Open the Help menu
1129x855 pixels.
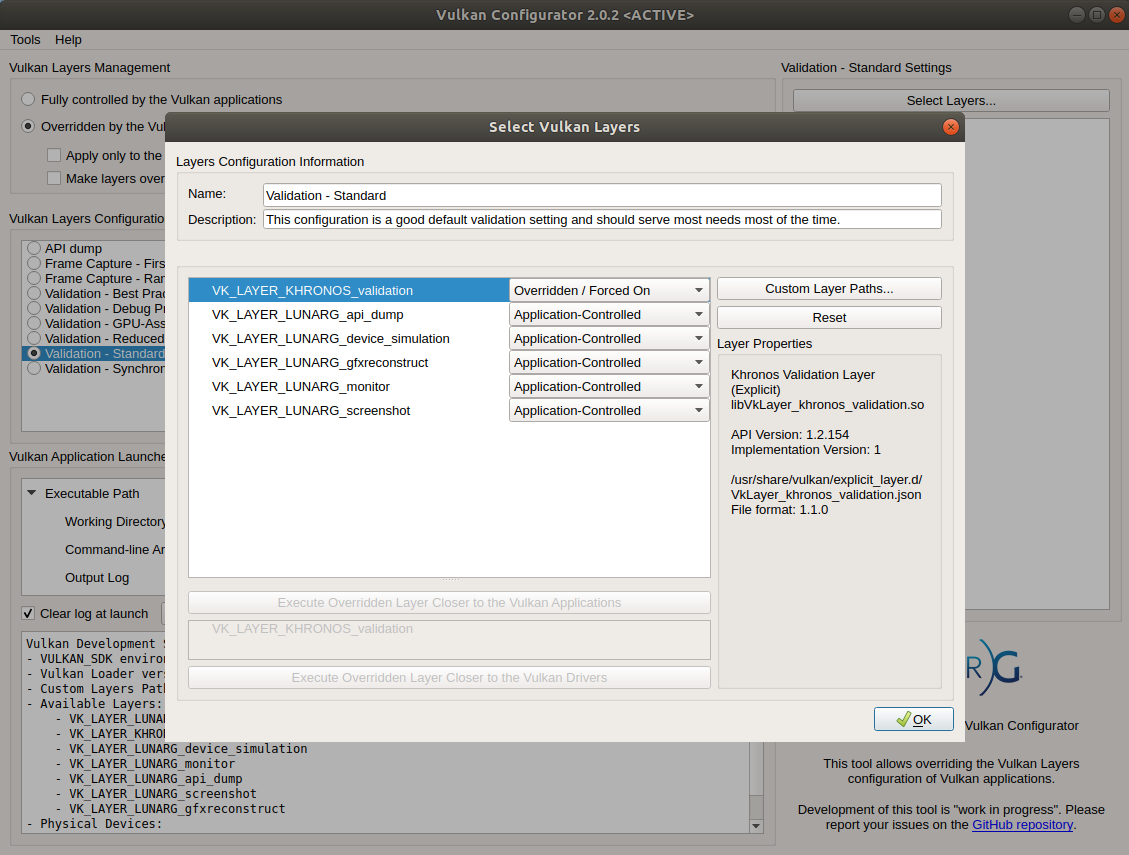pyautogui.click(x=68, y=39)
